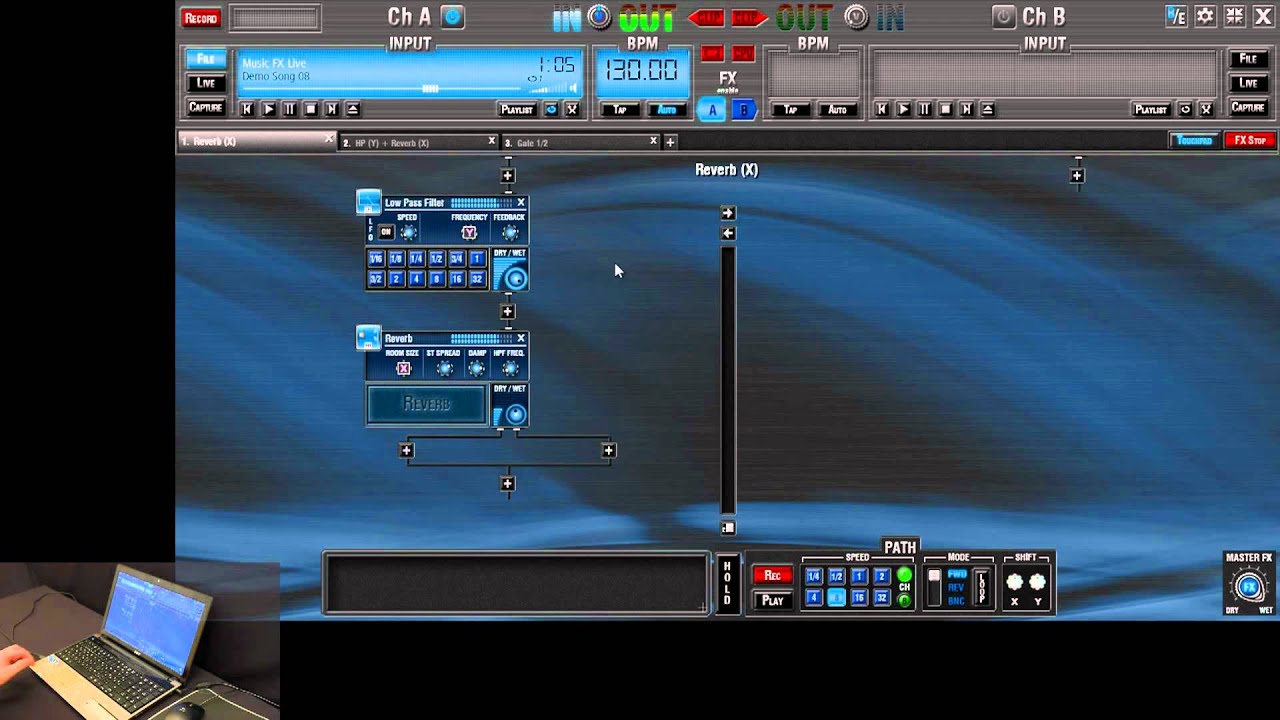Screen dimensions: 1280x720
Task: Add effect between Low Pass Filter and Reverb
Action: (x=508, y=311)
